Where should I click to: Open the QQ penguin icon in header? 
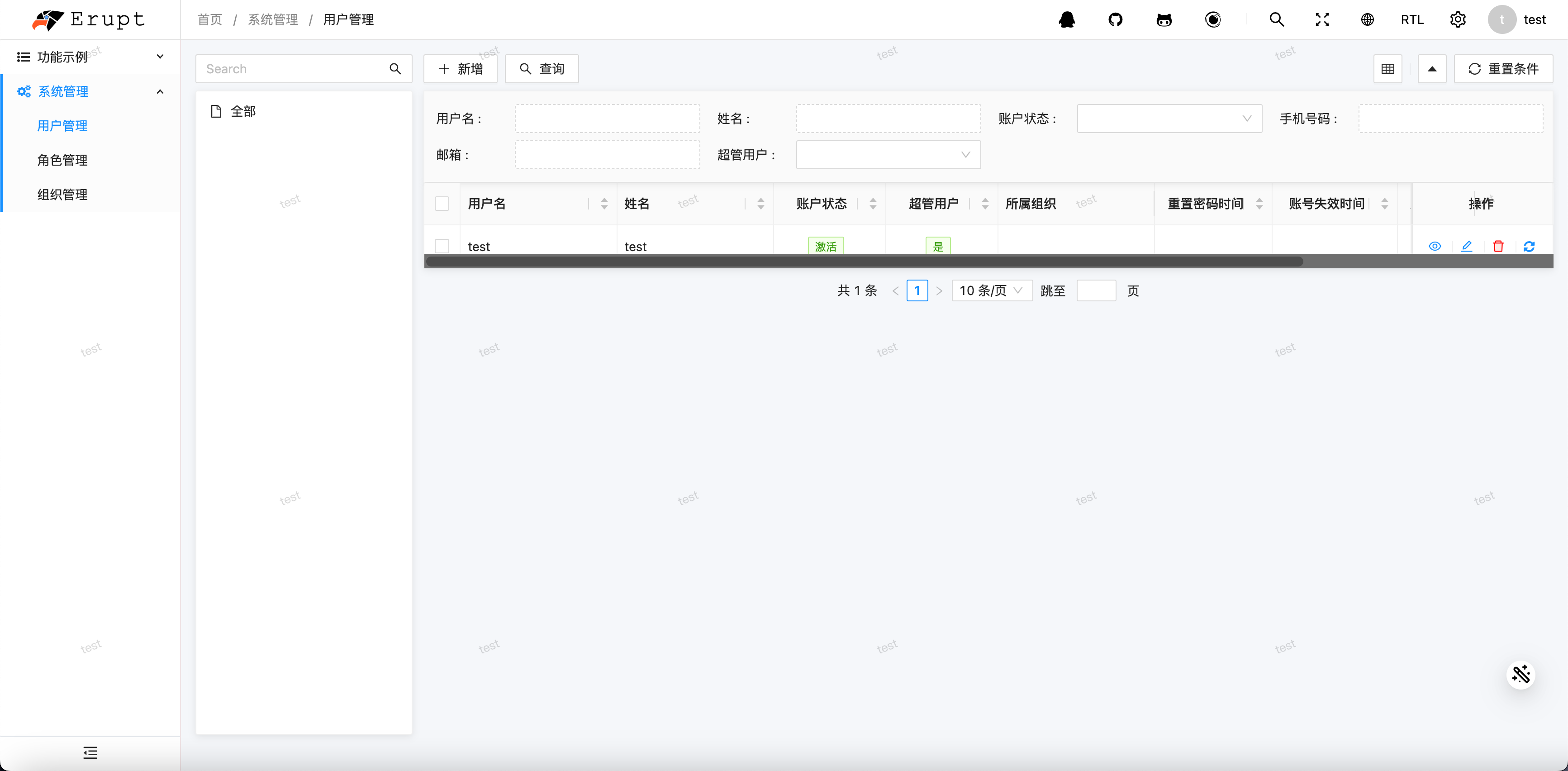coord(1066,19)
